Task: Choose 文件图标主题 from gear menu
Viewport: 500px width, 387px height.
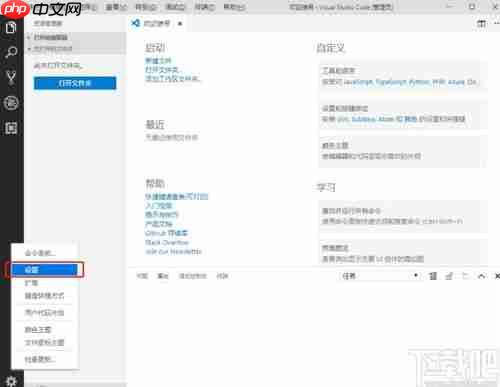Action: pyautogui.click(x=45, y=342)
